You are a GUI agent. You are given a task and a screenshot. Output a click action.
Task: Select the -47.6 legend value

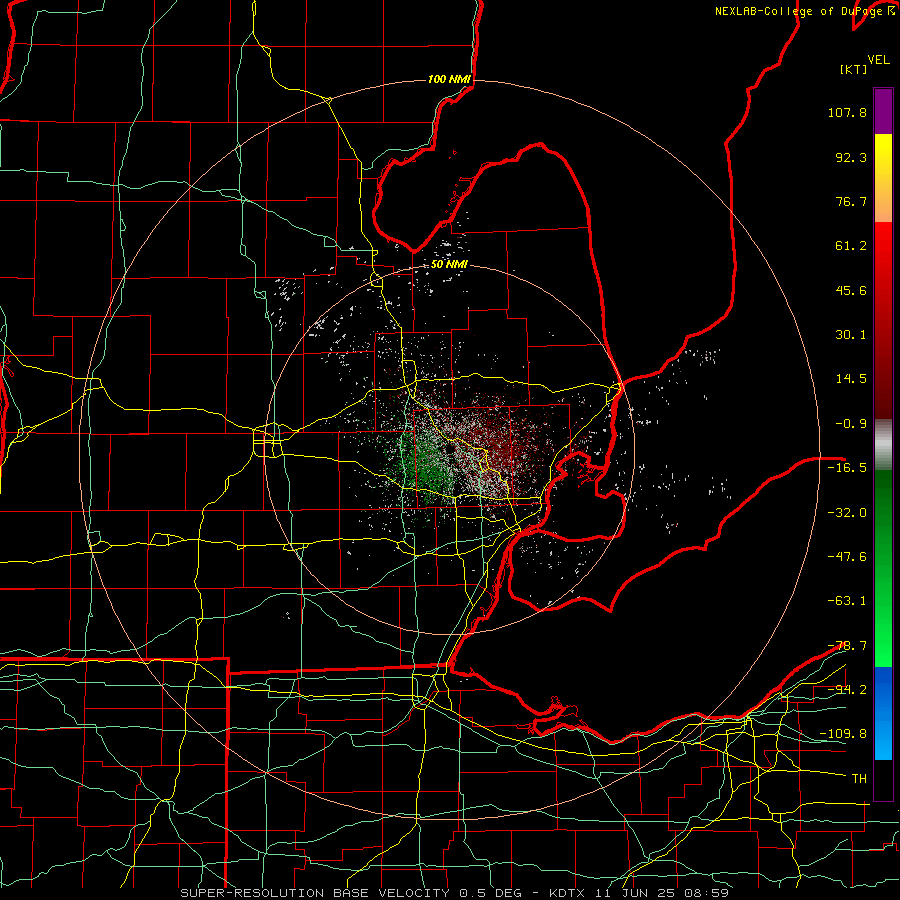point(847,557)
